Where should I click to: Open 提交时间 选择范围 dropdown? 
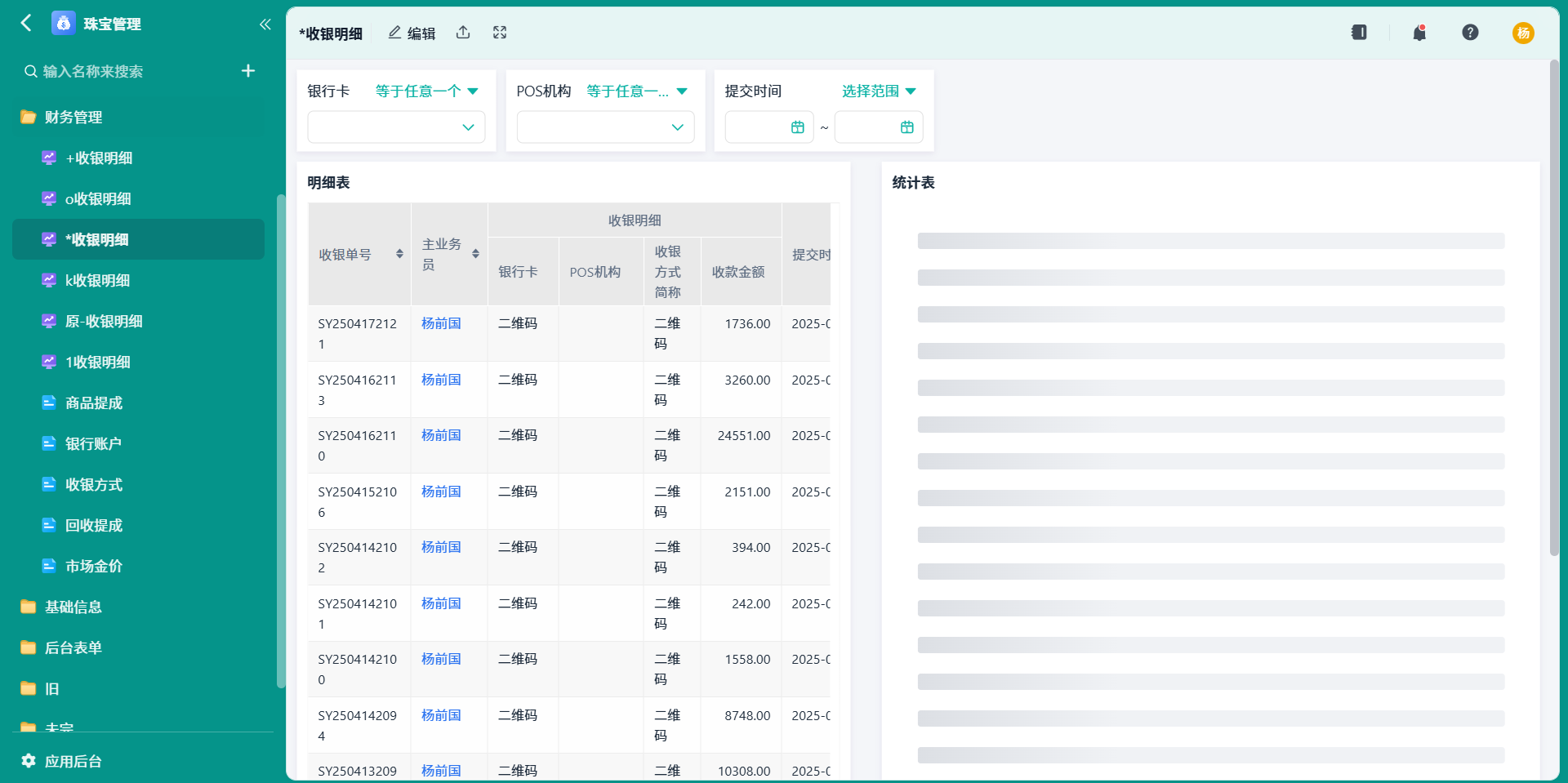click(879, 91)
